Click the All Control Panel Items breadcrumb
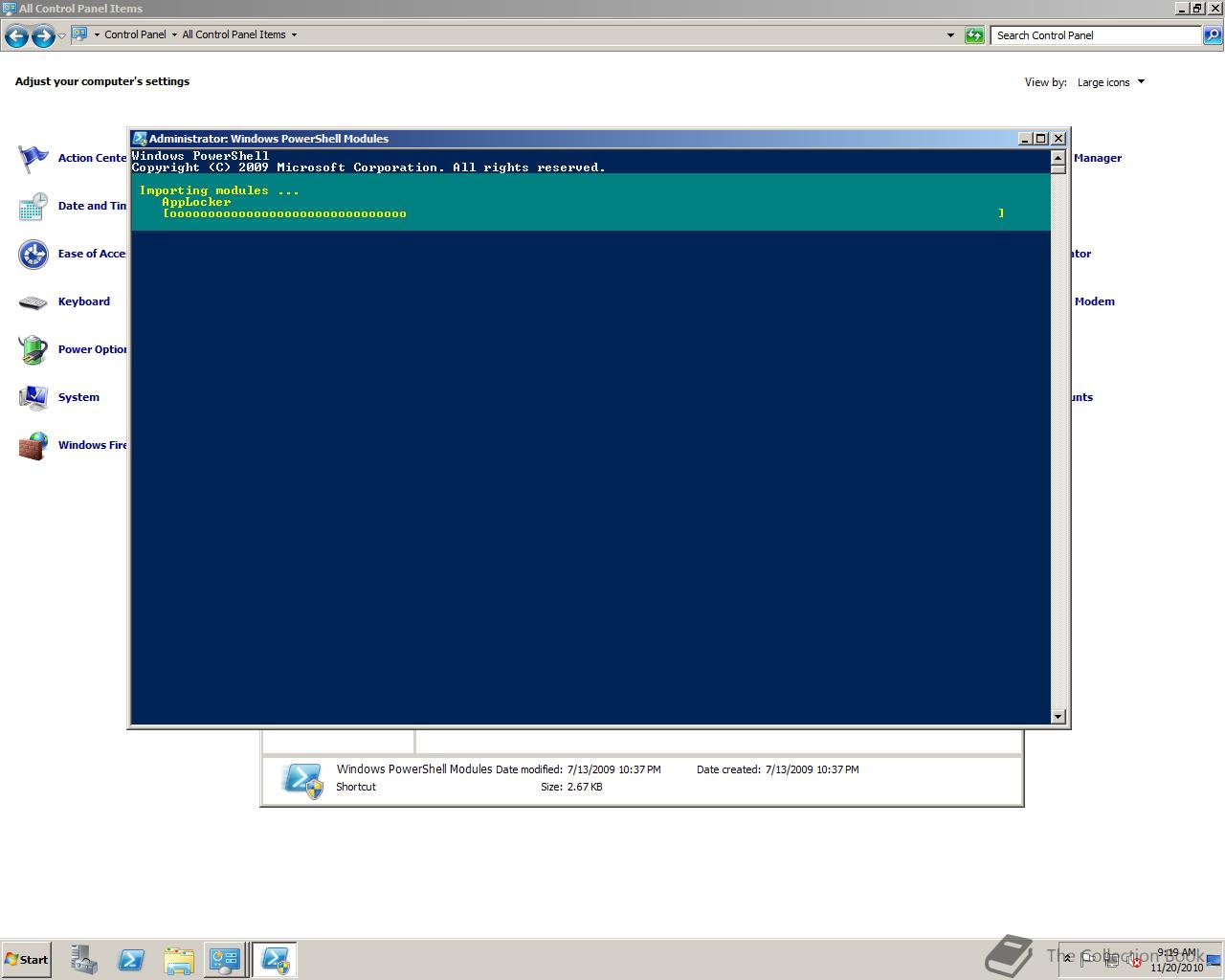1225x980 pixels. 234,34
